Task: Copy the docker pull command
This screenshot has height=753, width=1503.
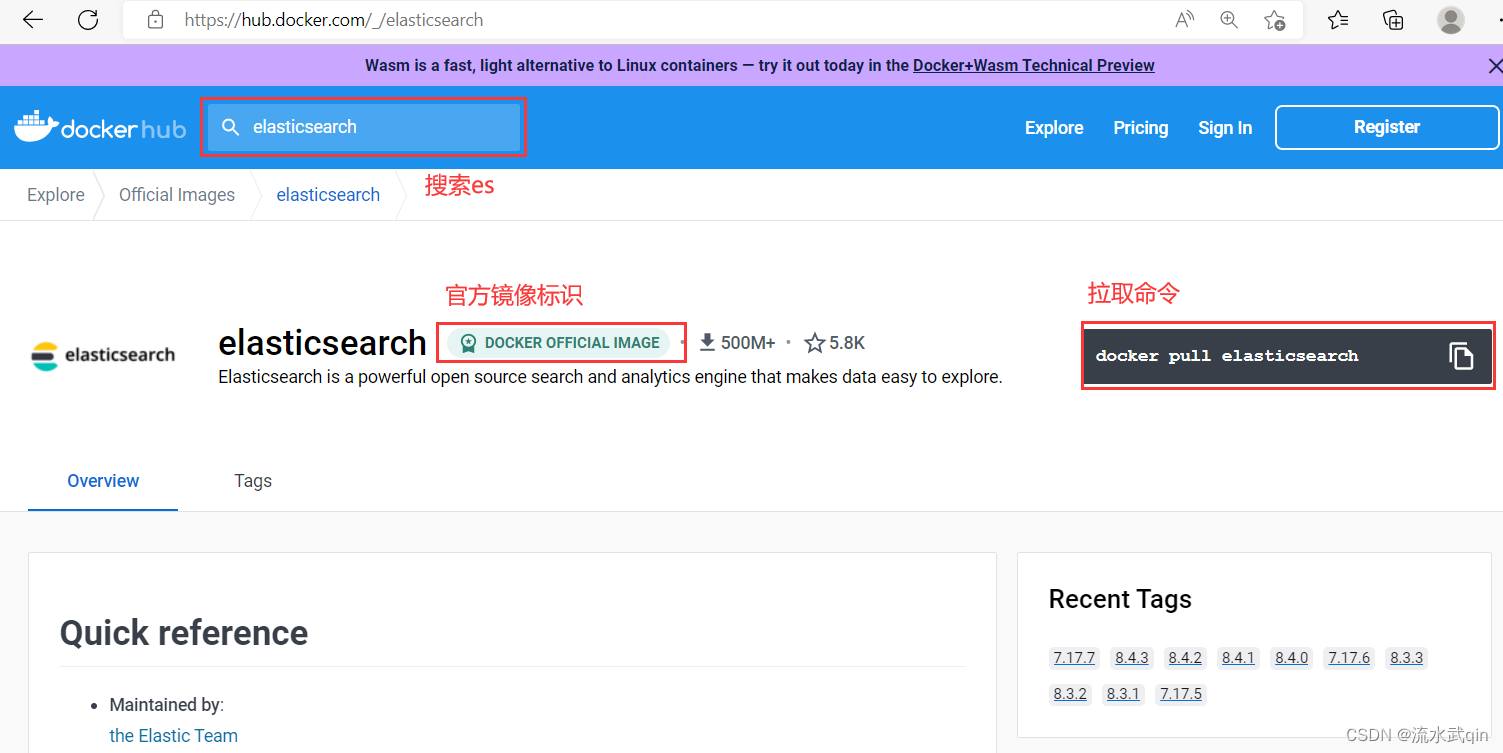Action: pyautogui.click(x=1462, y=356)
